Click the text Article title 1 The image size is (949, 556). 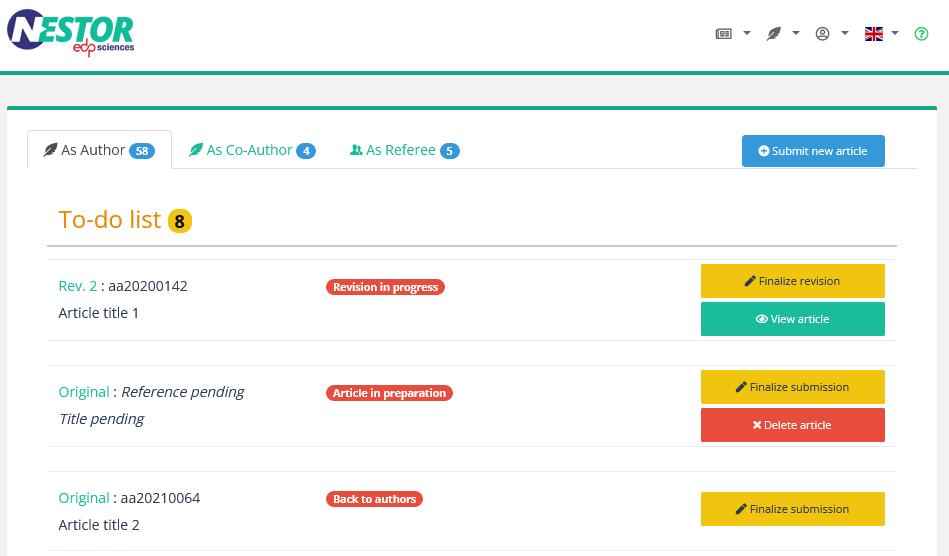point(99,313)
